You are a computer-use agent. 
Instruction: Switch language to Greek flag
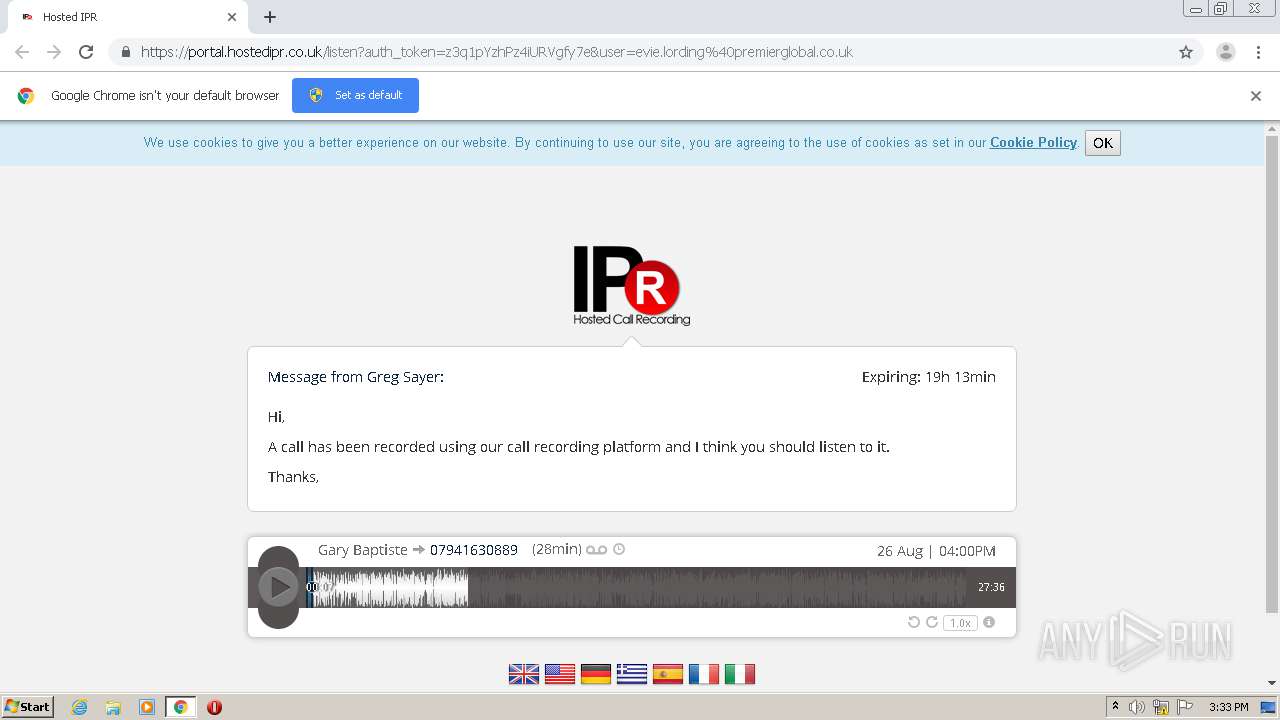point(632,675)
